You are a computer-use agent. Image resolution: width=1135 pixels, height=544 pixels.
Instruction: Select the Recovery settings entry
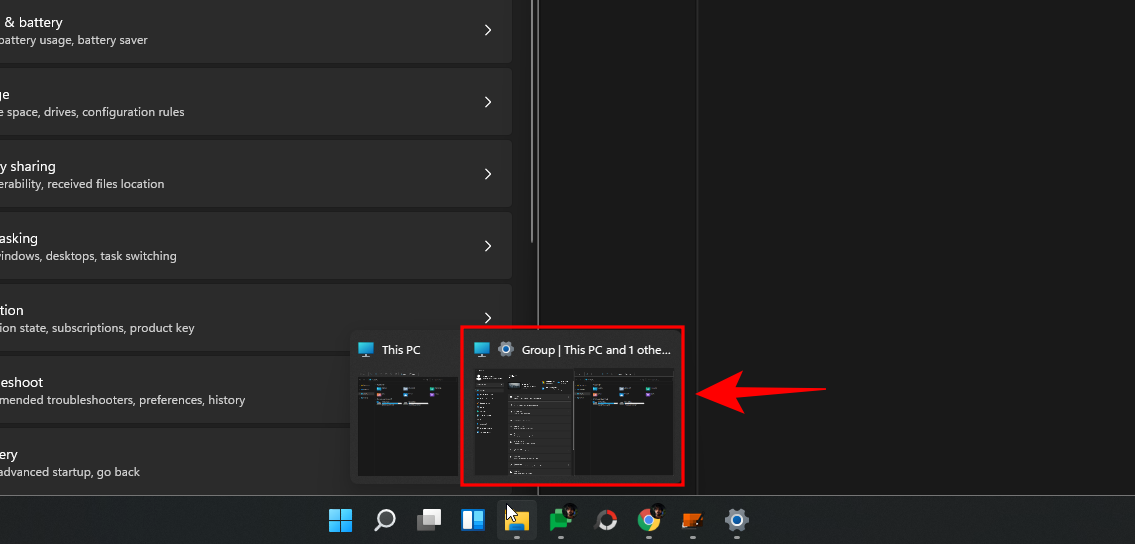170,463
